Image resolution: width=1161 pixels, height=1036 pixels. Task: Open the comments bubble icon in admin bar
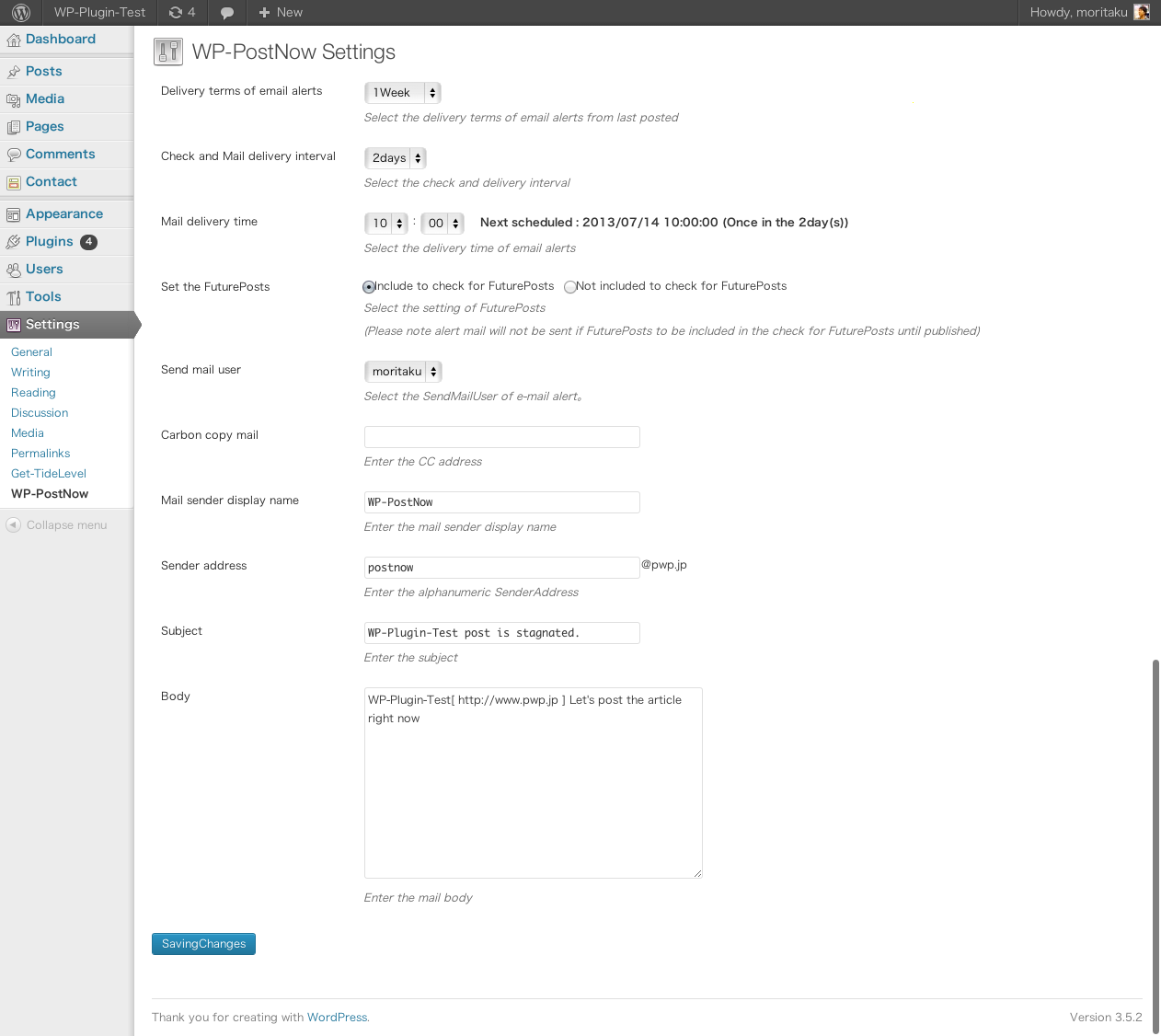click(x=227, y=13)
